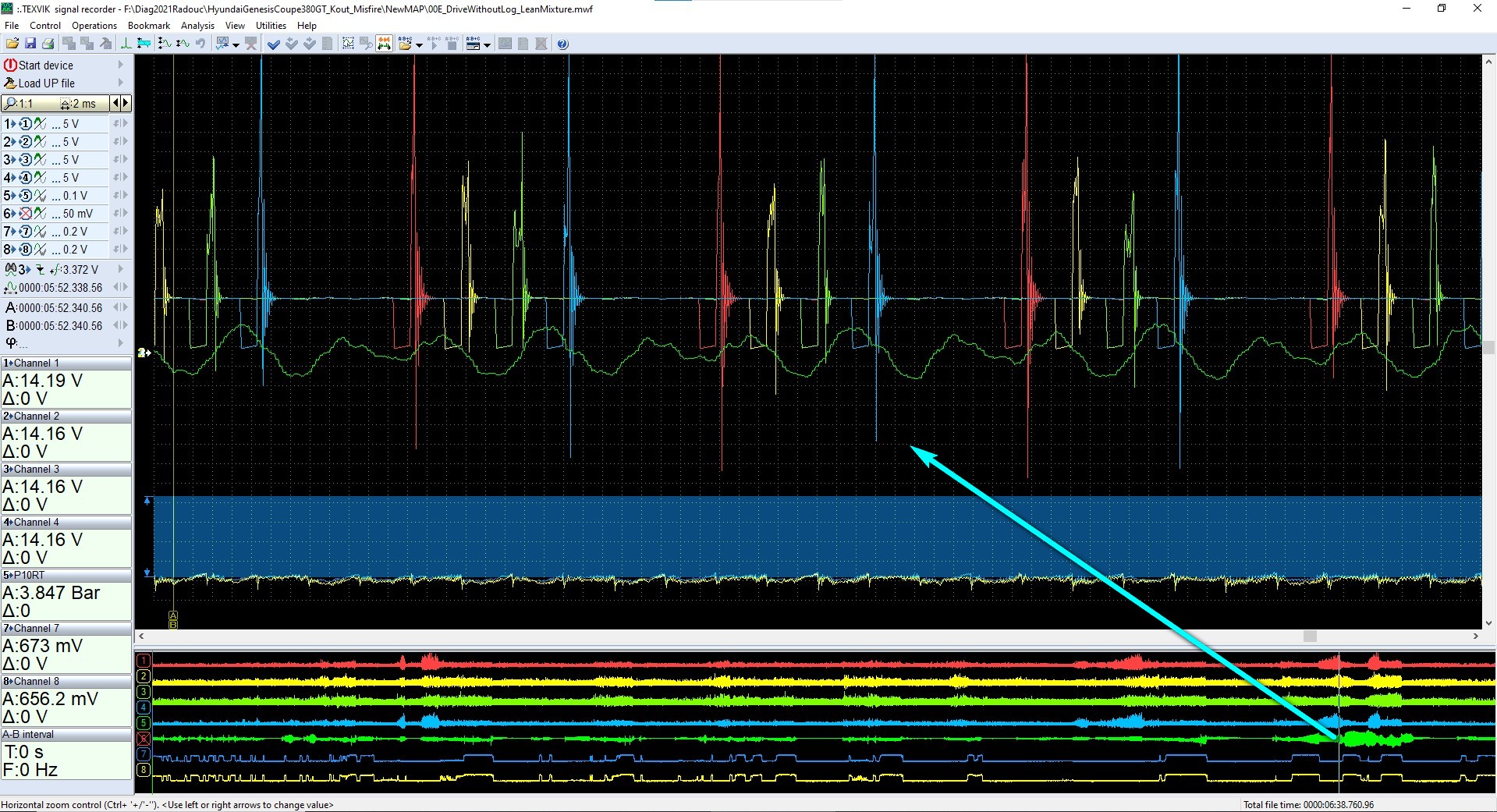
Task: Click cursor A time 0000:05:52.340.56
Action: (61, 308)
